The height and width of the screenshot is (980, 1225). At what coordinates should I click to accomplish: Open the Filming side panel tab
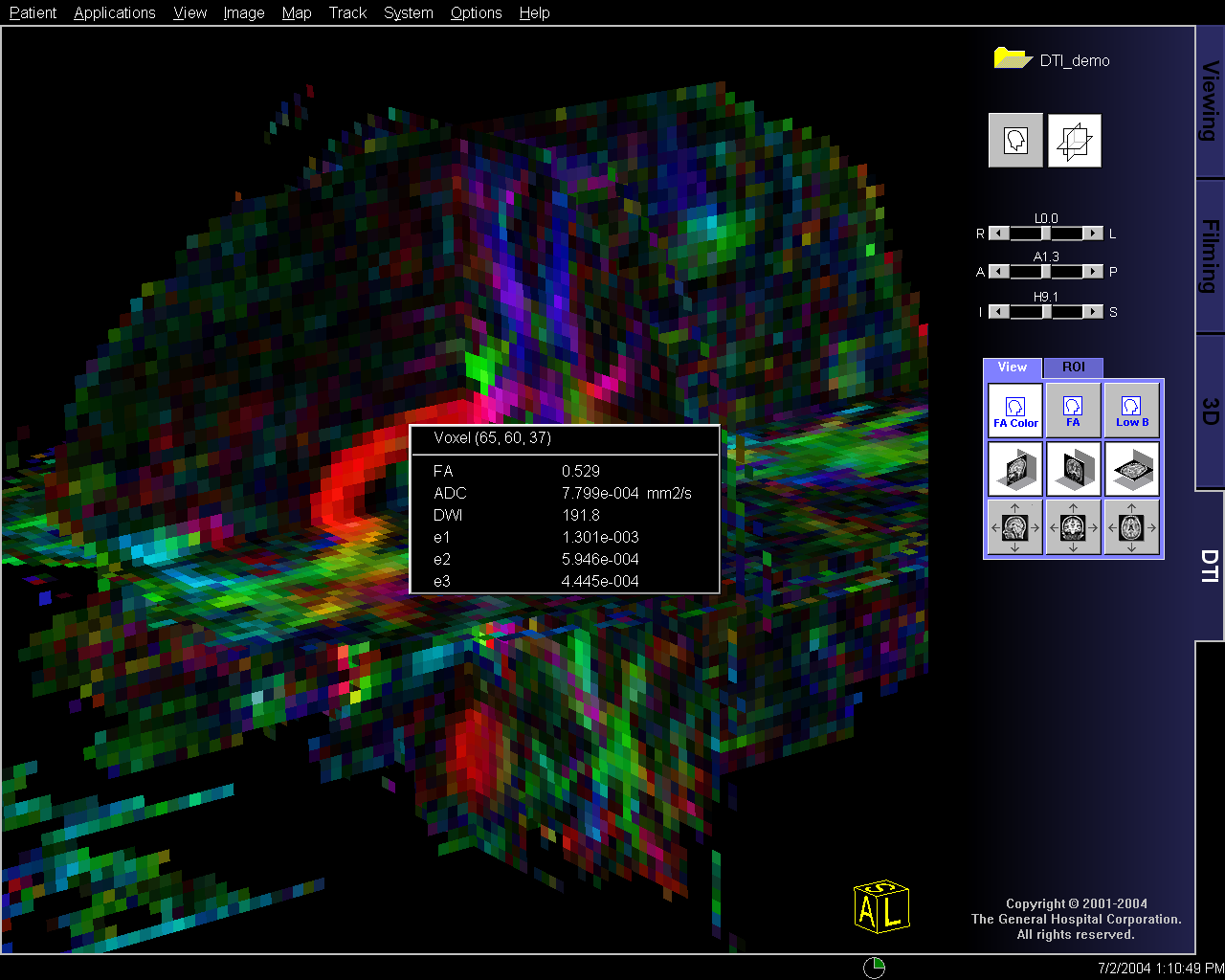(x=1210, y=256)
